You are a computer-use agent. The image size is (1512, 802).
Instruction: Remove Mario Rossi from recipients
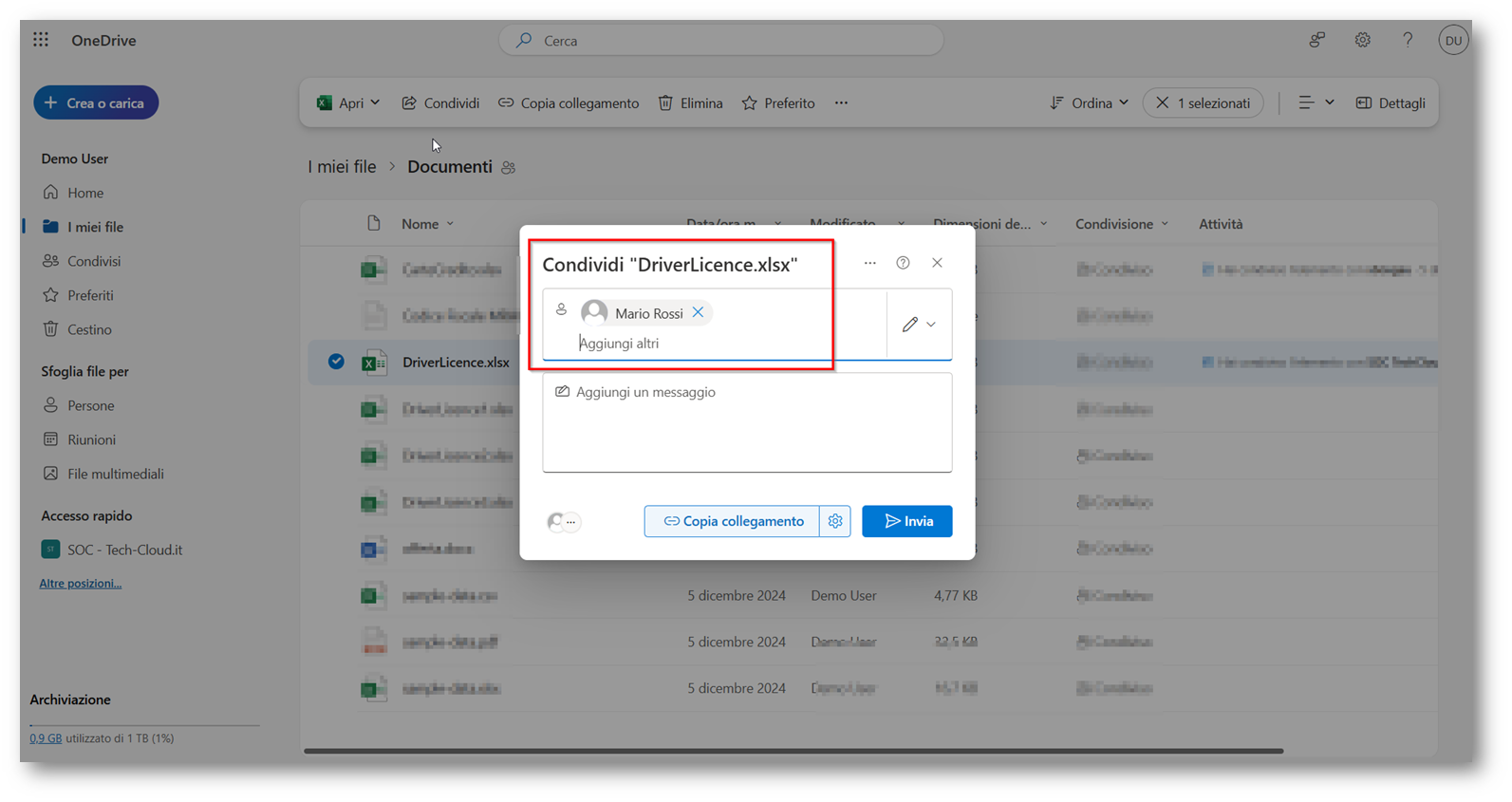pos(698,312)
